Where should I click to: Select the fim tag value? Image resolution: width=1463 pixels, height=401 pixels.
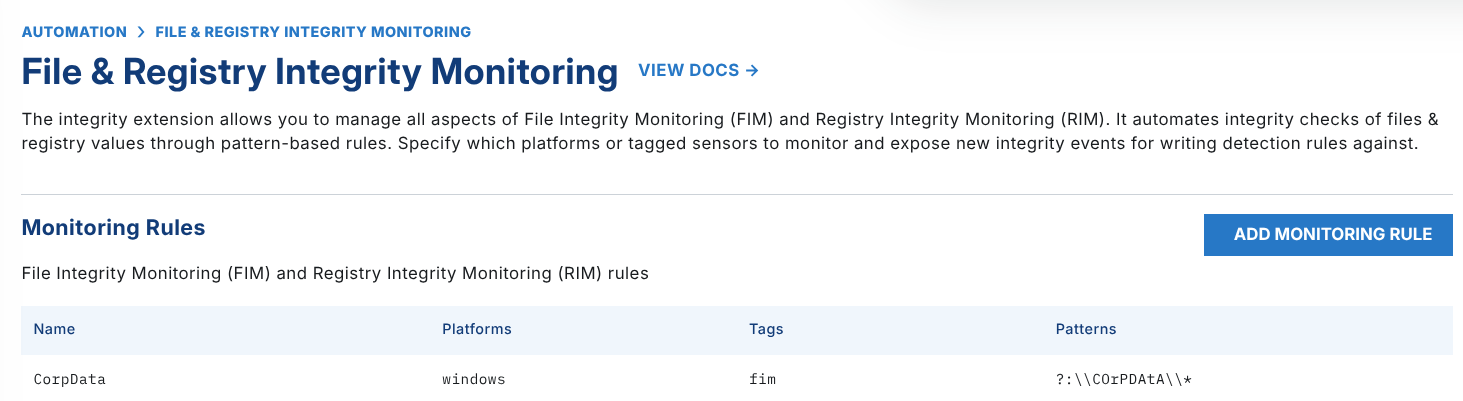(x=762, y=380)
